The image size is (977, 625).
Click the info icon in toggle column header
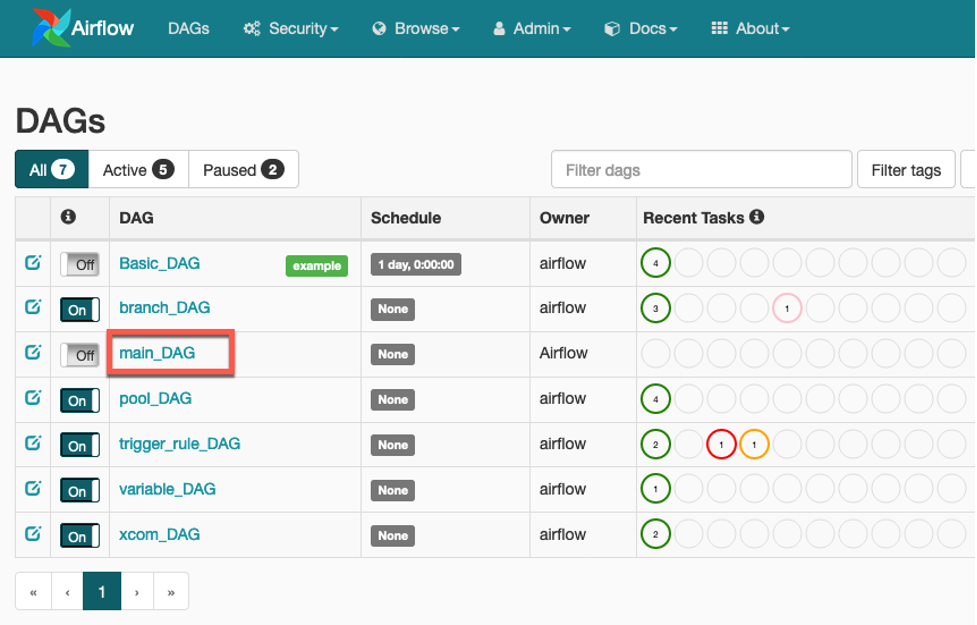coord(68,216)
